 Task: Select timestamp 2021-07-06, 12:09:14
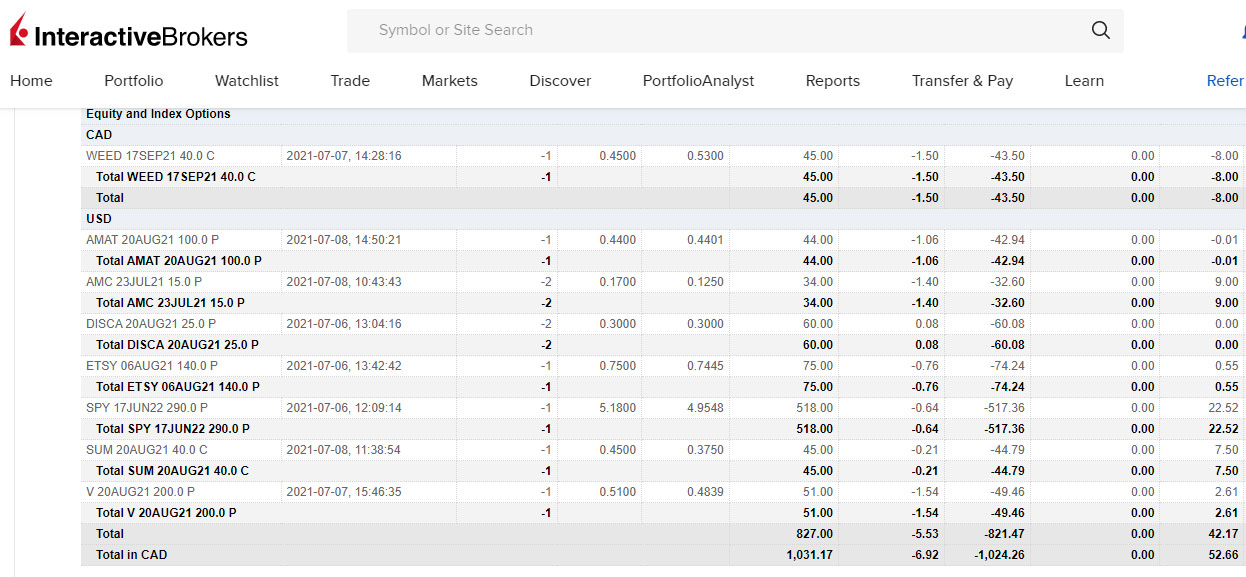(x=344, y=408)
